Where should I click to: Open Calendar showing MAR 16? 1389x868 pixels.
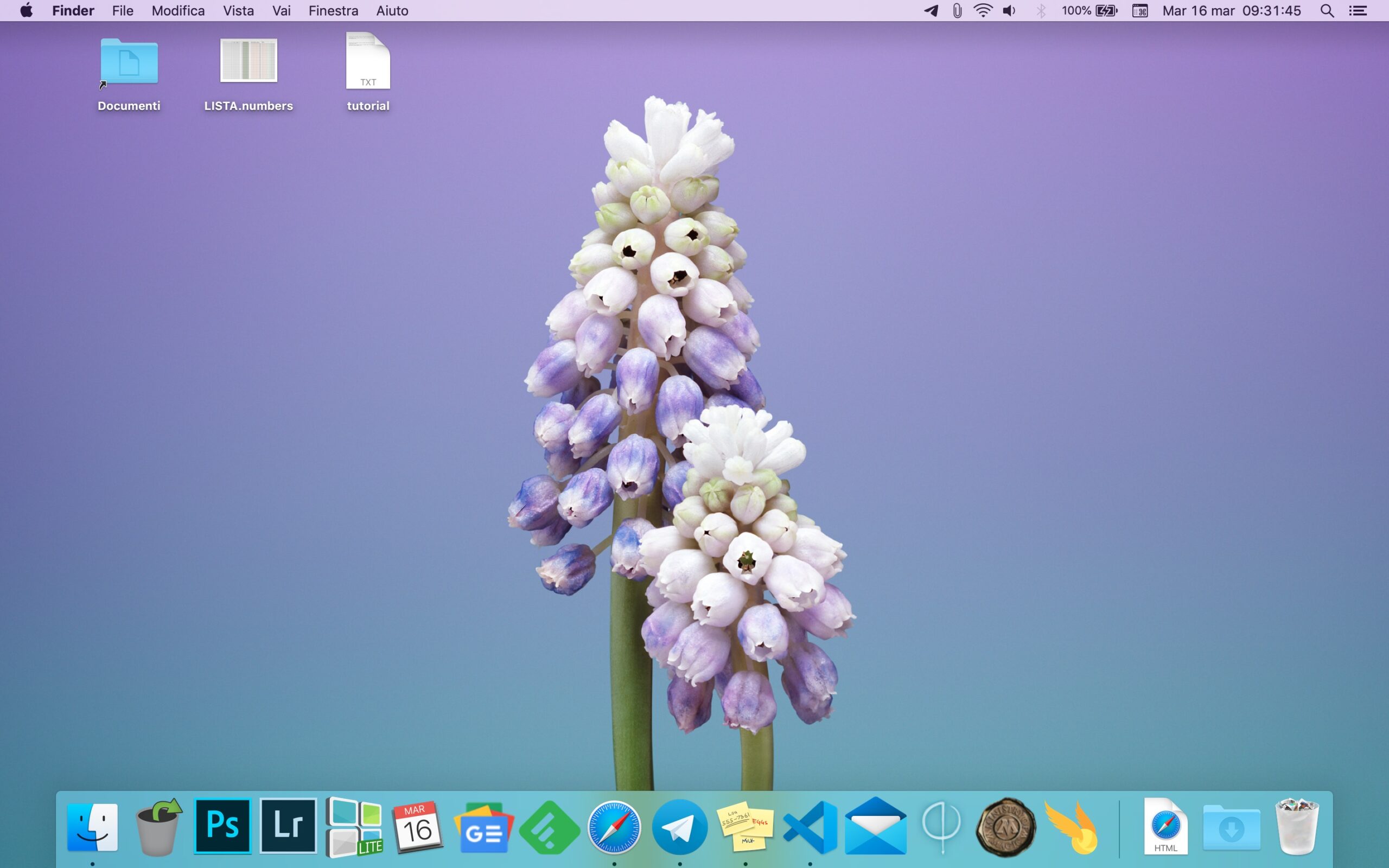click(417, 827)
